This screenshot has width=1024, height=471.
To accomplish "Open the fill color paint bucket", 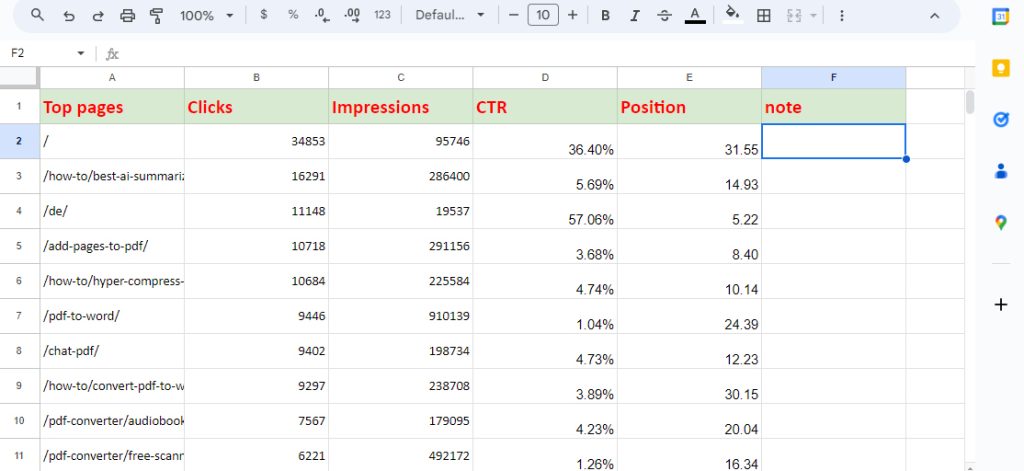I will 733,15.
